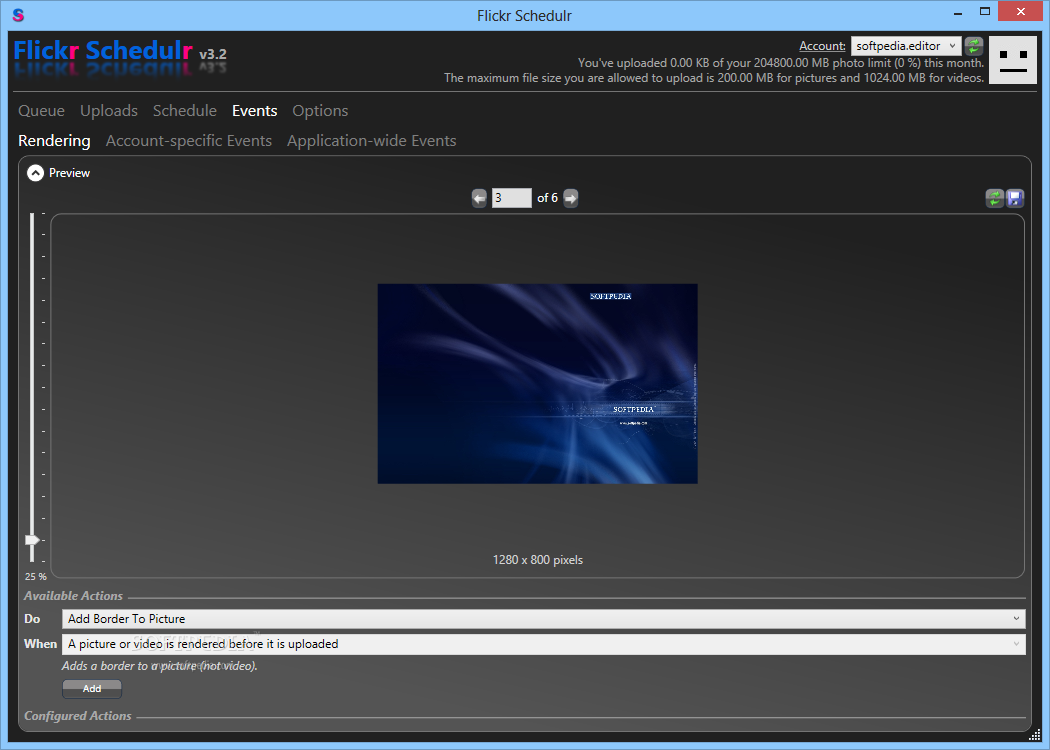Maximize the Flickr Schedulr window
Image resolution: width=1050 pixels, height=750 pixels.
(x=984, y=11)
